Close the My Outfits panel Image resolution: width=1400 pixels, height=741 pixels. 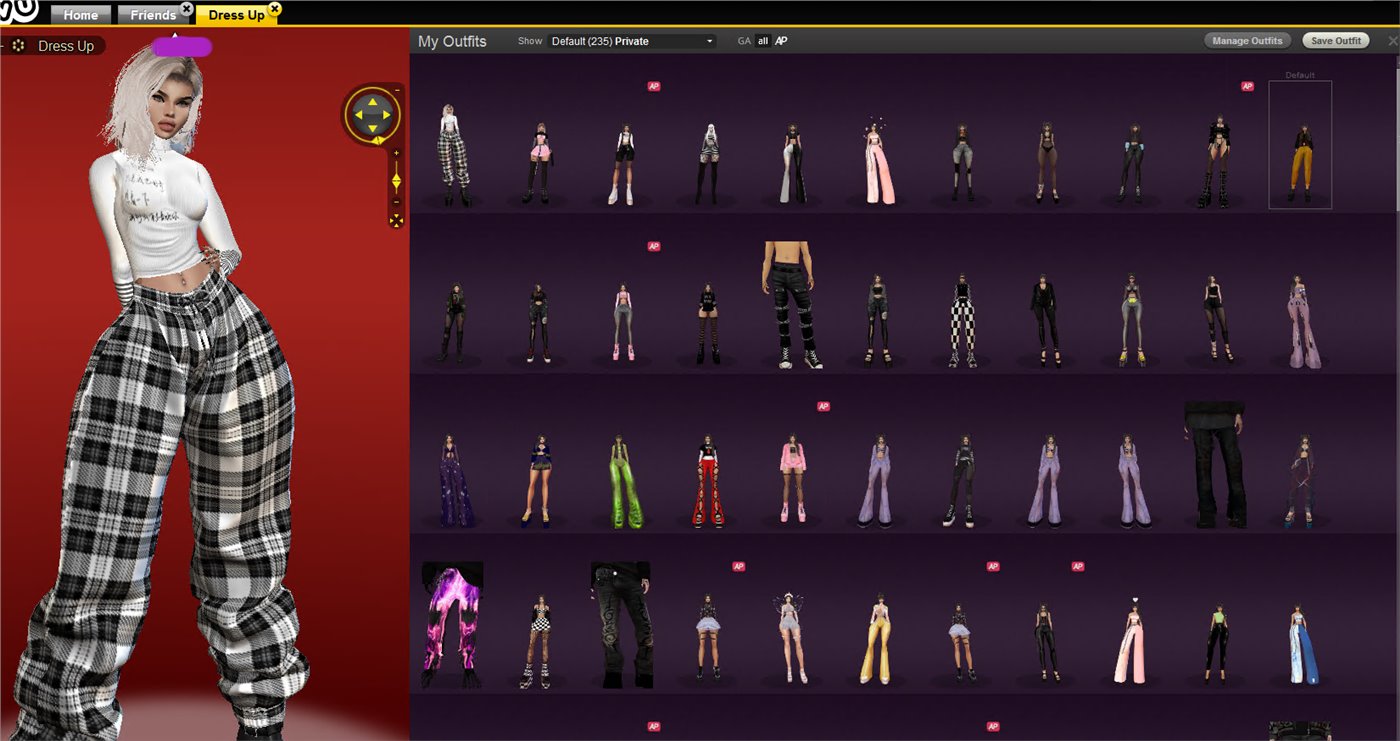[1393, 41]
